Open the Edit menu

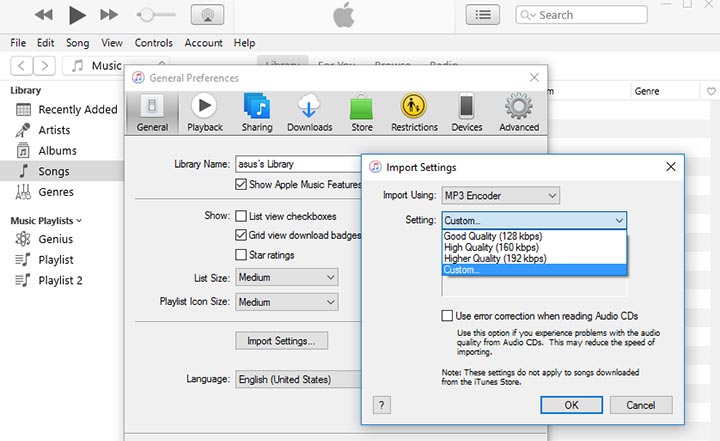tap(45, 43)
